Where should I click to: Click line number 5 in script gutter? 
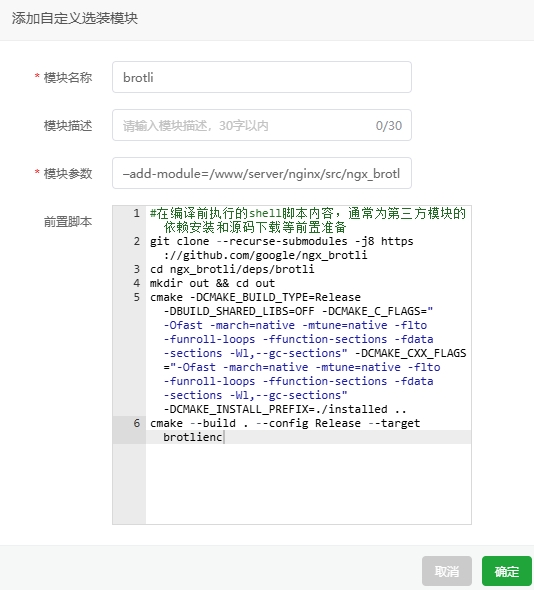point(137,297)
